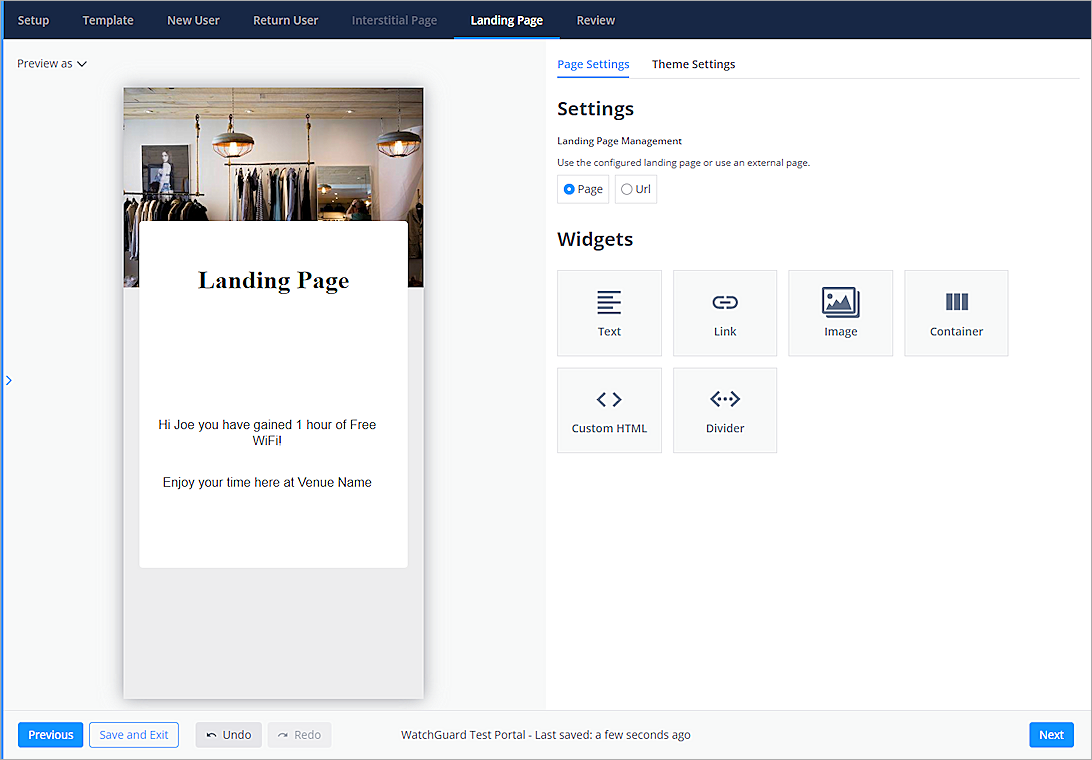This screenshot has height=760, width=1092.
Task: Select the Text widget
Action: click(x=609, y=312)
